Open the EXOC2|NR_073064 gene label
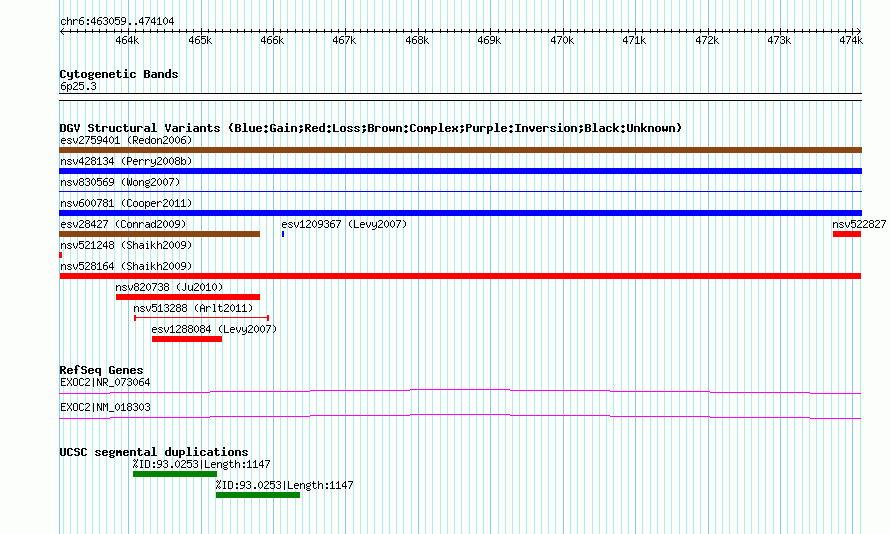Image resolution: width=890 pixels, height=534 pixels. (x=105, y=382)
